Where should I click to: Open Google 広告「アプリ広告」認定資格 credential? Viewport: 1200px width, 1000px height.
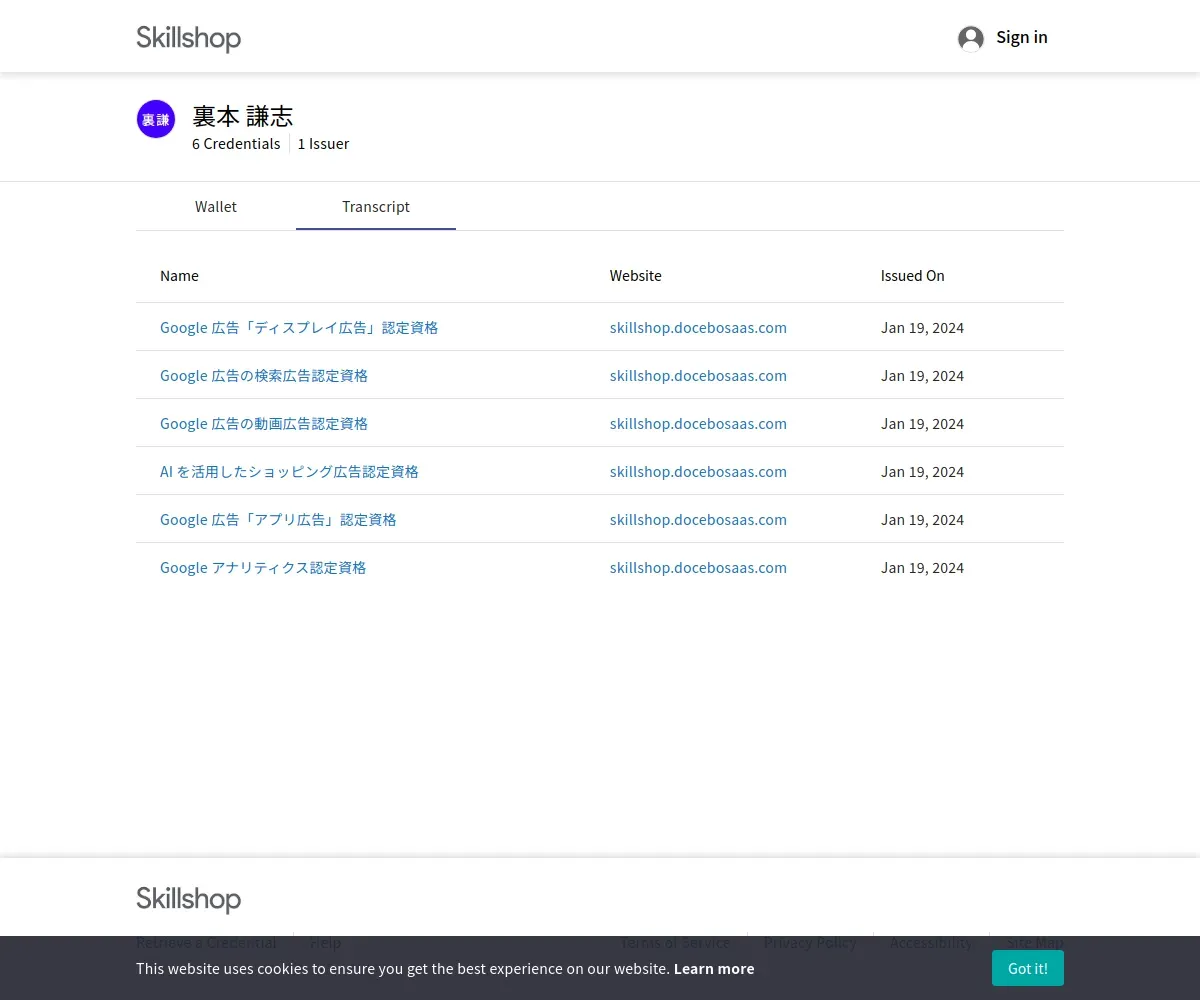click(278, 519)
